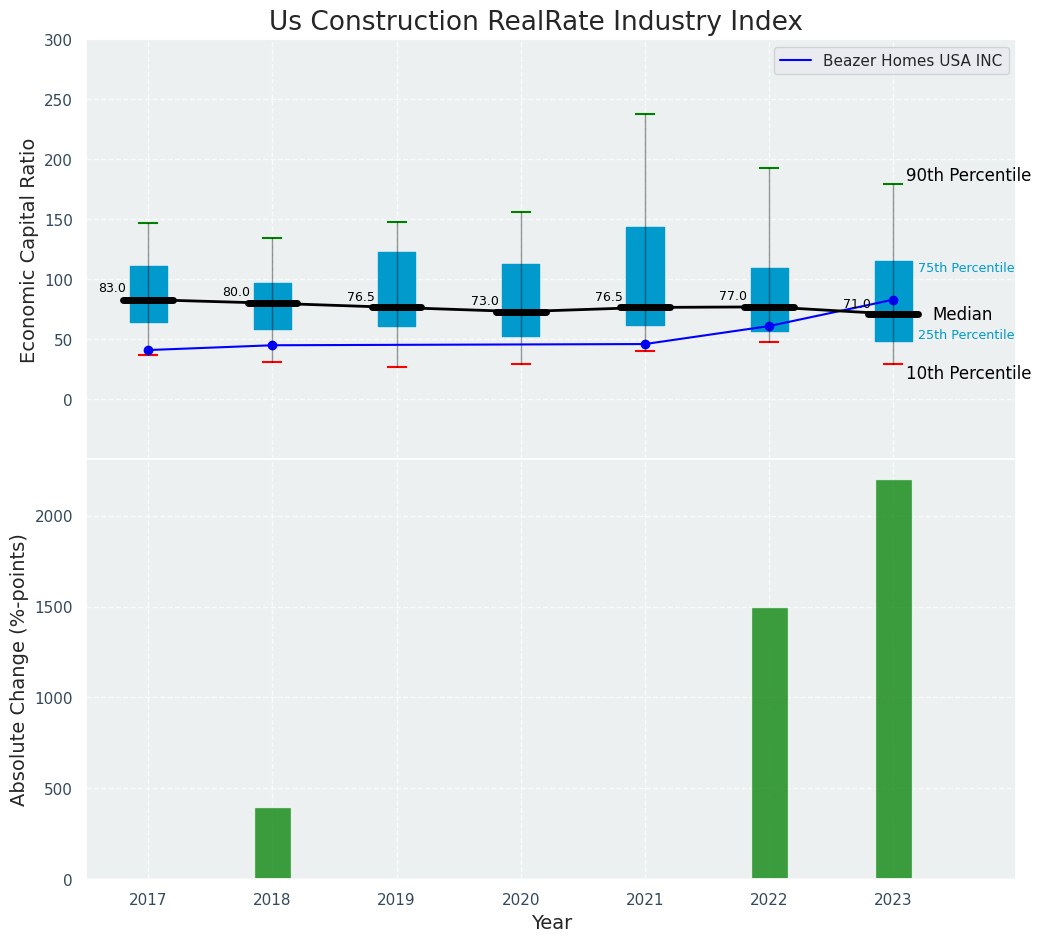Select the green 2018 absolute change bar

coord(272,843)
